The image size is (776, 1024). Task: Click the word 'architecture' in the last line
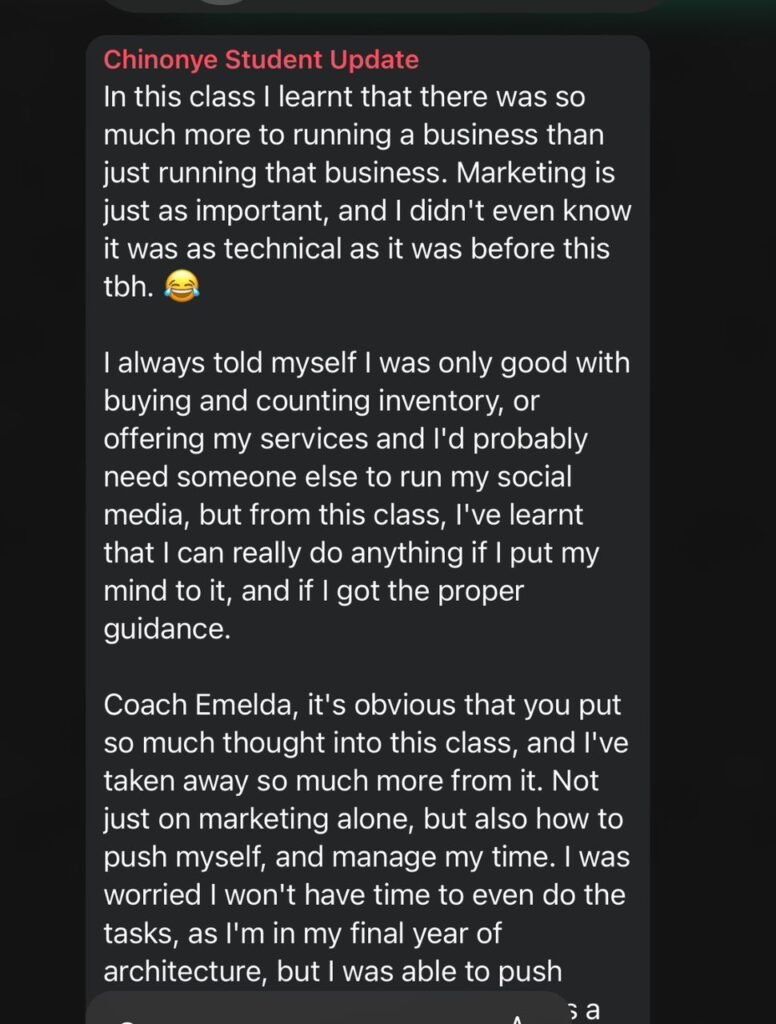pyautogui.click(x=189, y=970)
